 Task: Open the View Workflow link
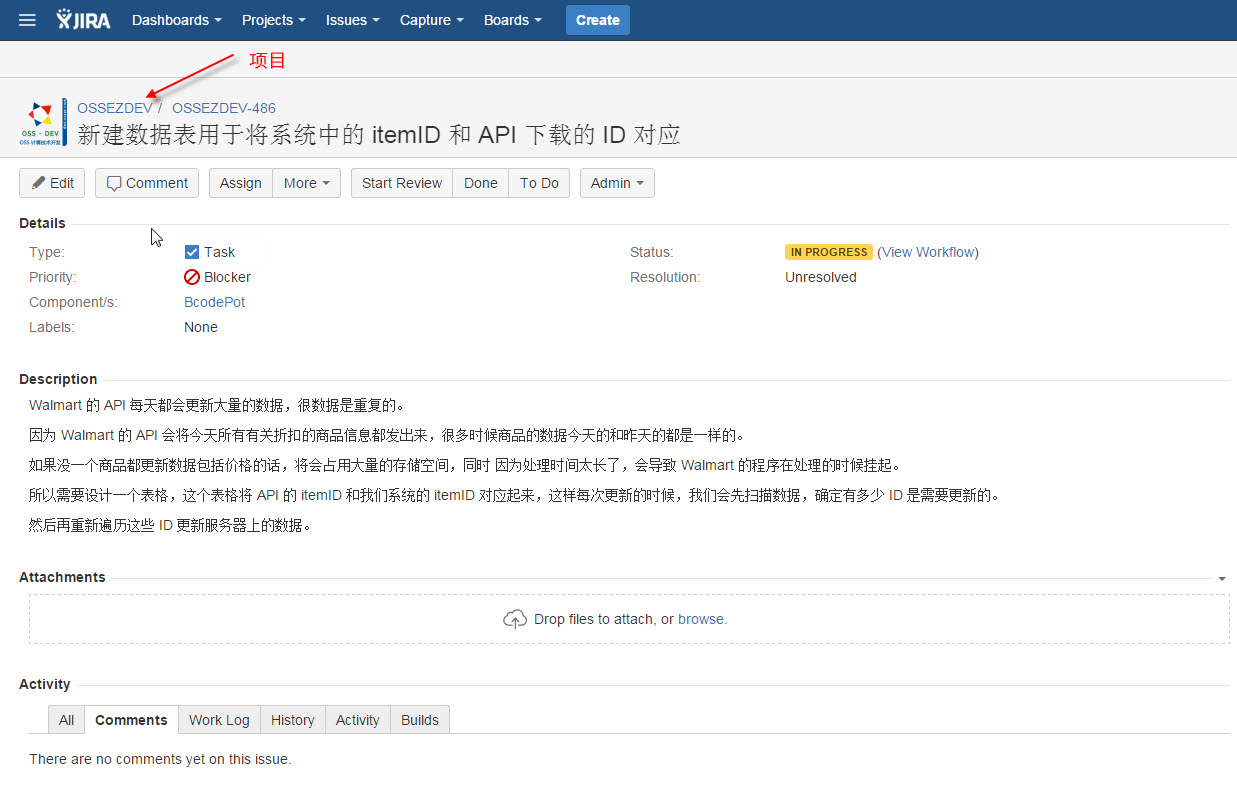tap(928, 252)
